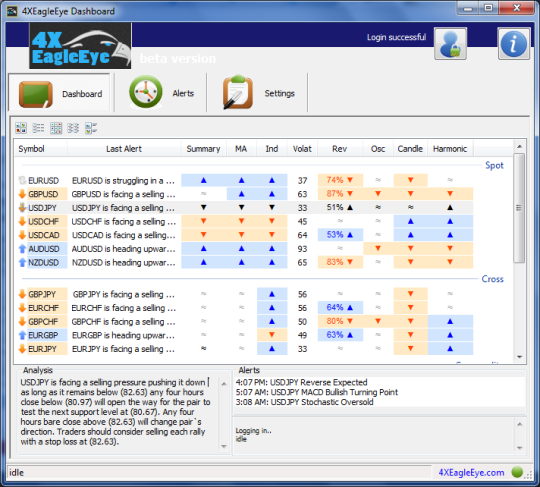The image size is (540, 487).
Task: Click the EURCHF 64% Rev cell
Action: pos(340,307)
